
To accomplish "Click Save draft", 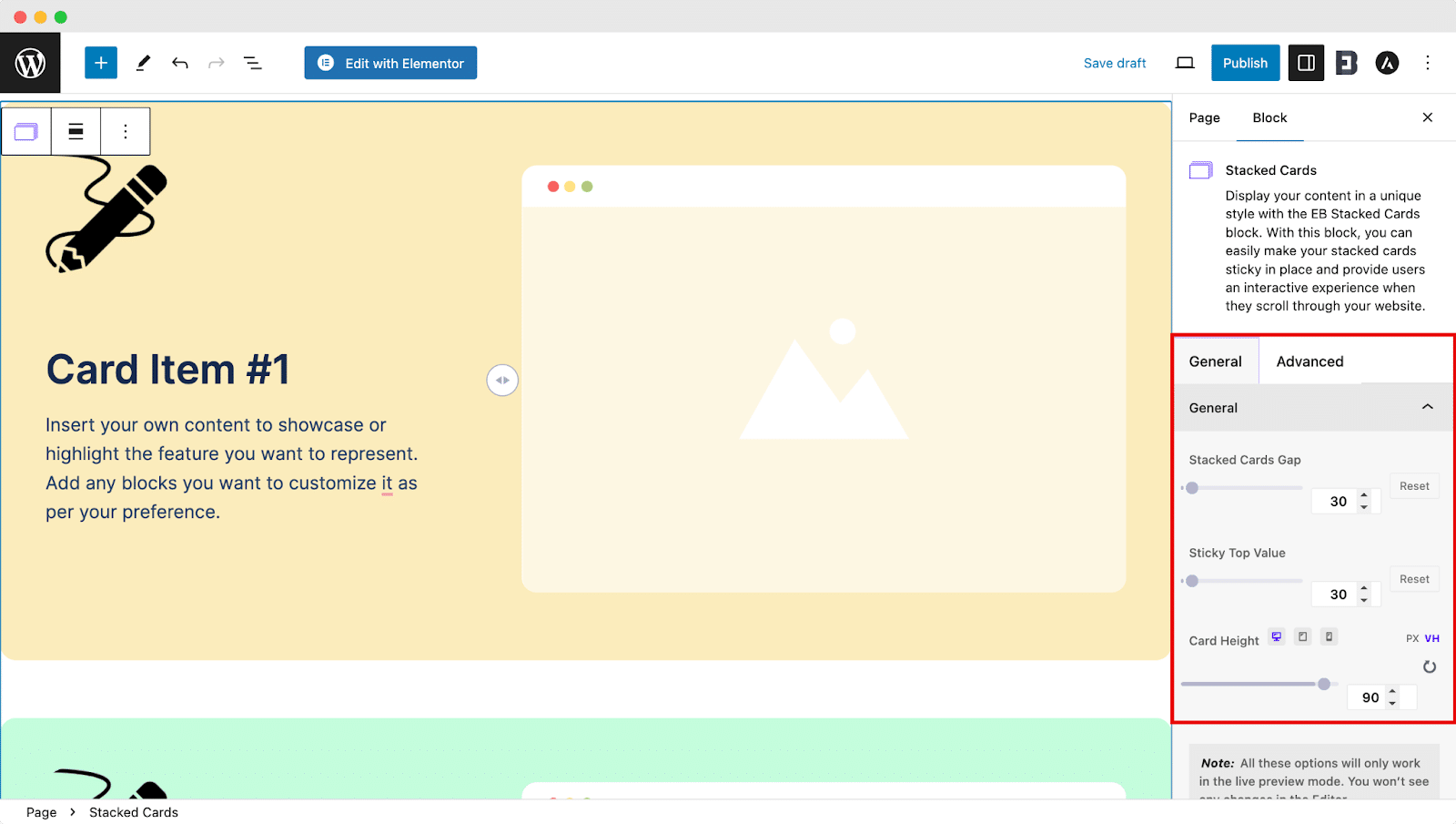I will tap(1115, 63).
